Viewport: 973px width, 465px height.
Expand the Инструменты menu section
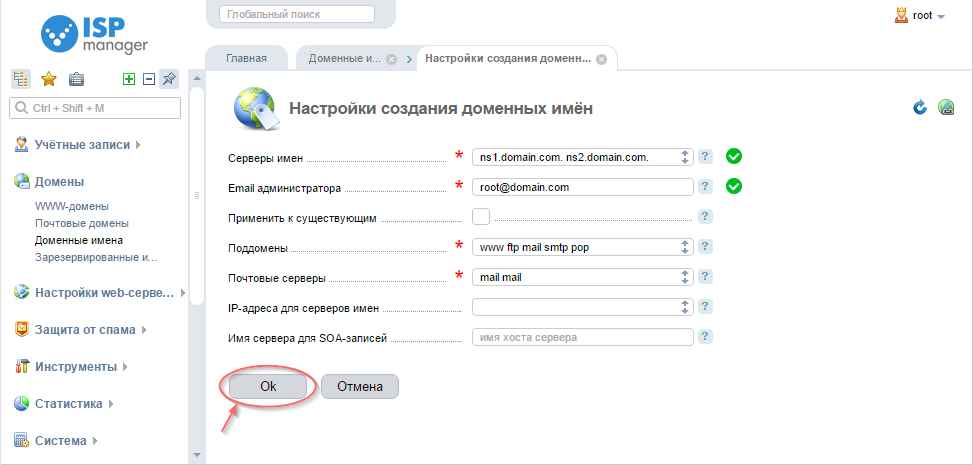[x=125, y=366]
